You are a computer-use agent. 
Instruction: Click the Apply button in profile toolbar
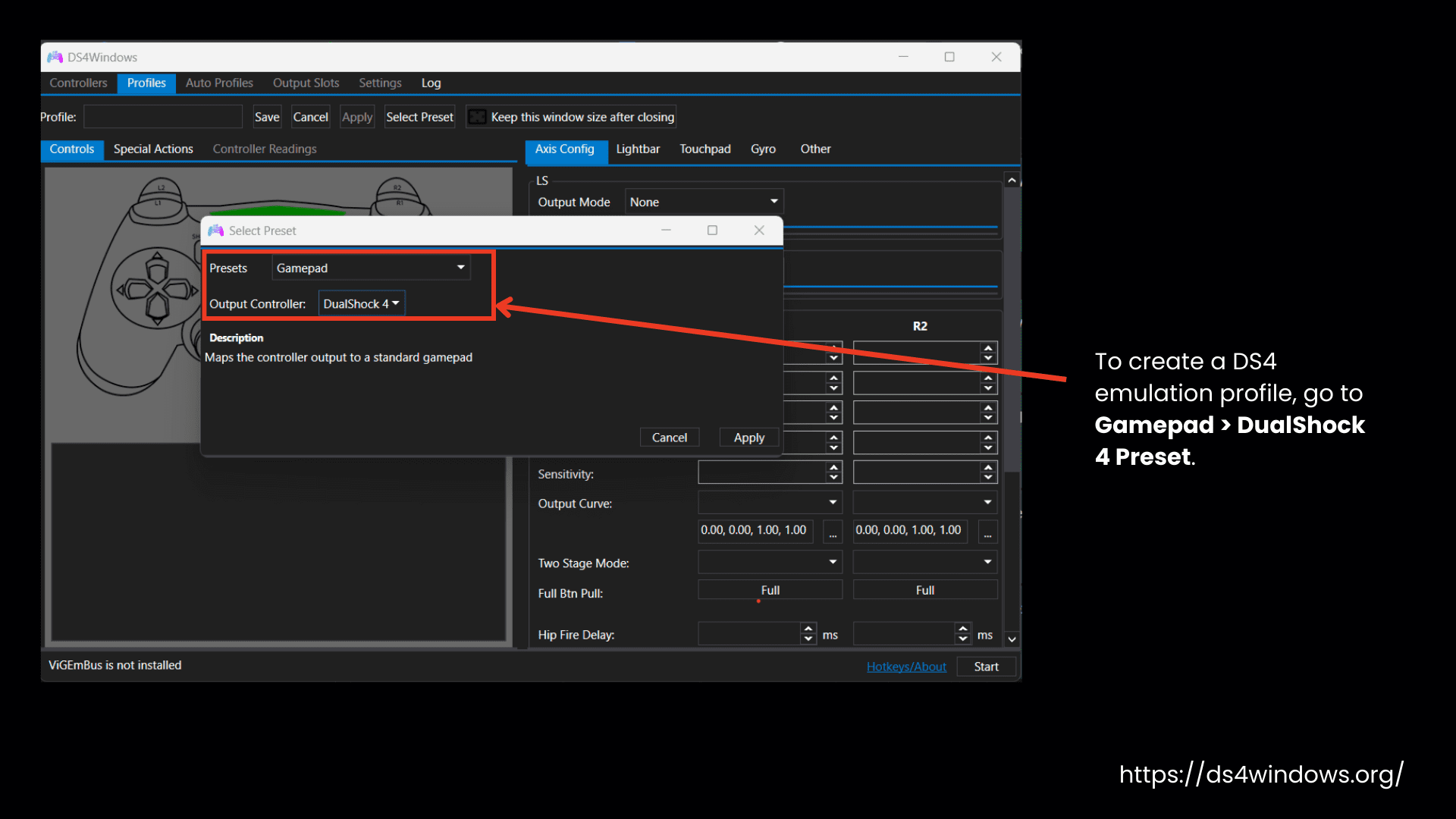coord(357,117)
